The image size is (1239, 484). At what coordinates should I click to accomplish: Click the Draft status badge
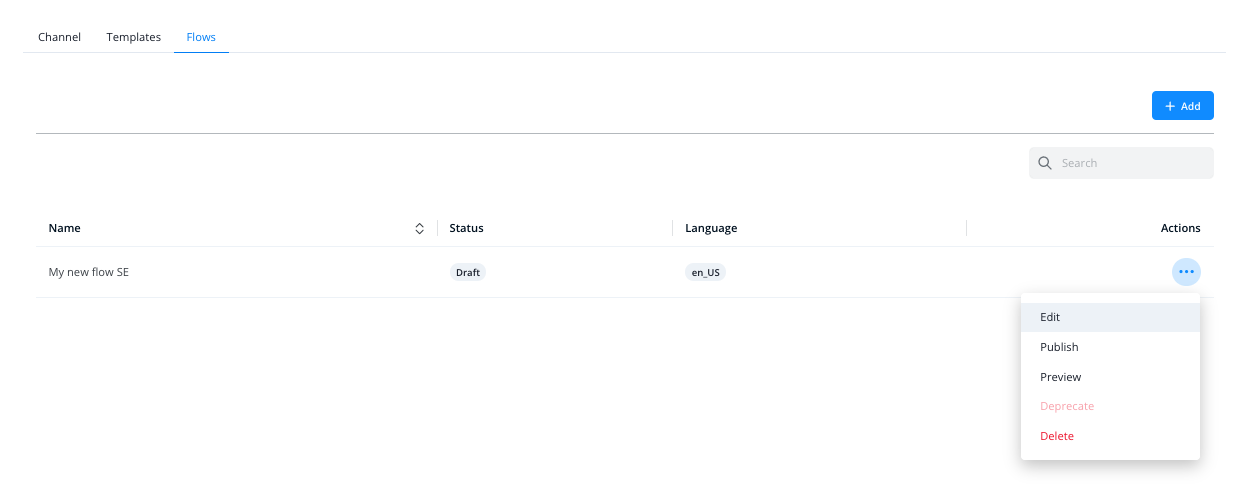(468, 272)
